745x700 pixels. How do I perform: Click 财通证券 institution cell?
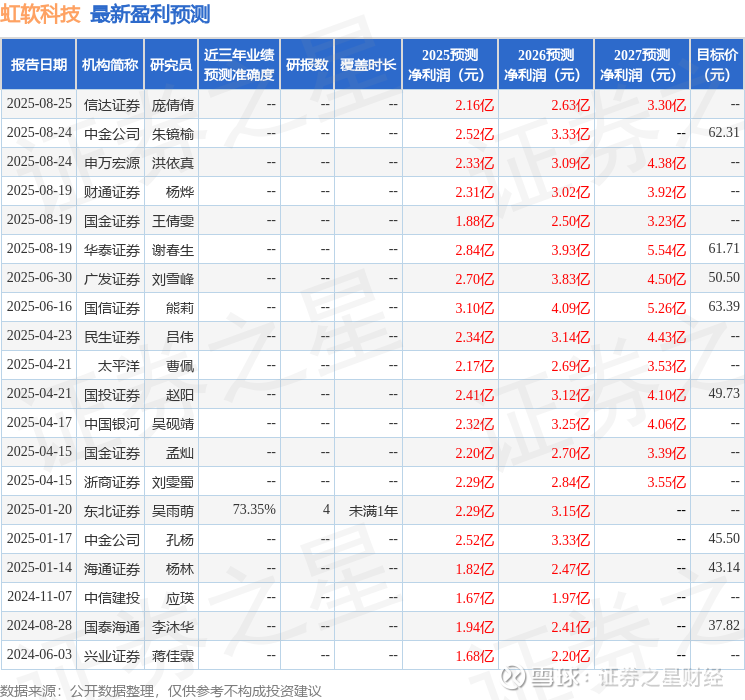click(x=112, y=192)
